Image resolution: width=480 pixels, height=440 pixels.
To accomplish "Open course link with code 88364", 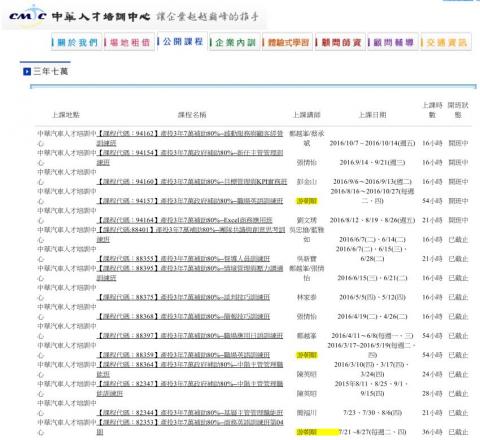I will pyautogui.click(x=190, y=369).
